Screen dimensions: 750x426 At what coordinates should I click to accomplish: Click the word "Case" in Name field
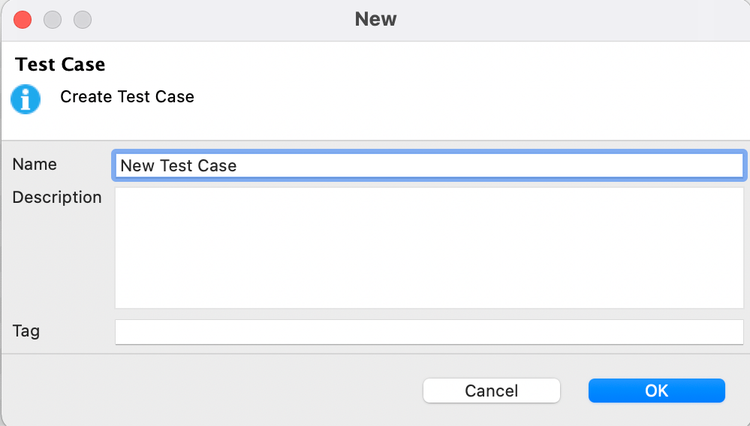pos(216,166)
